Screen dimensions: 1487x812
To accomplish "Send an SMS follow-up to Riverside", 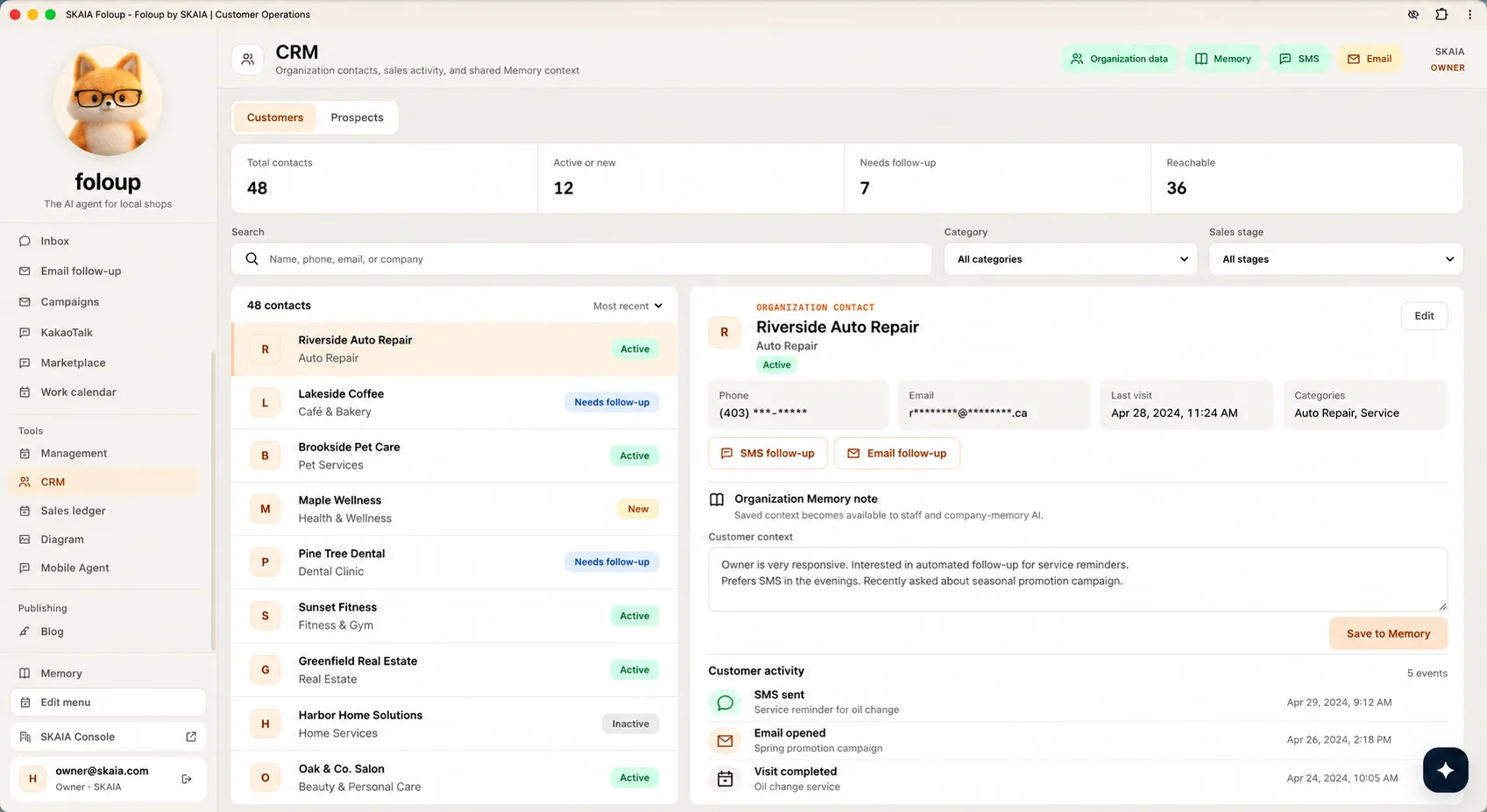I will 768,454.
